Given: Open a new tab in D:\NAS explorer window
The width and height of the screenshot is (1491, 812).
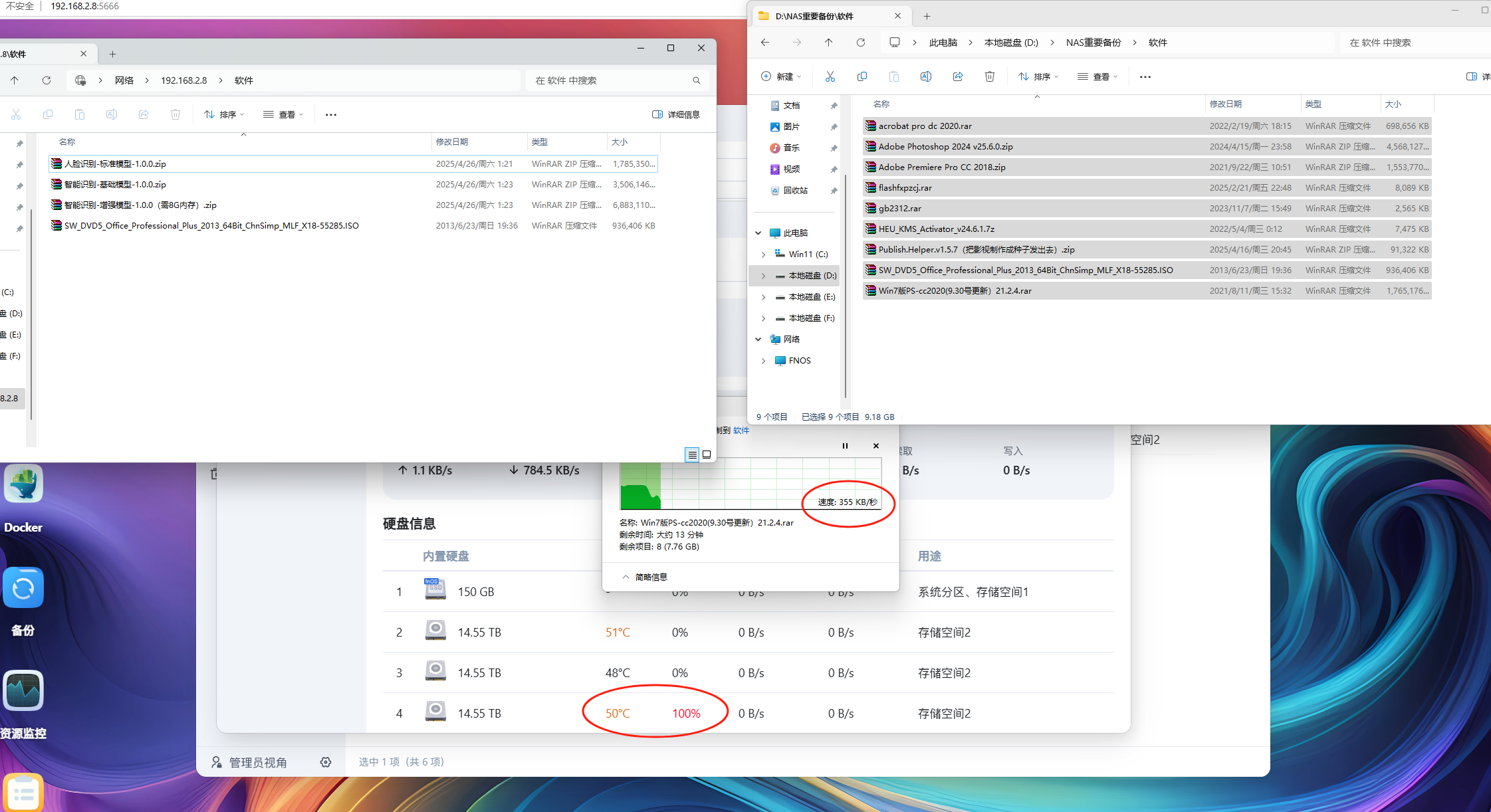Looking at the screenshot, I should pyautogui.click(x=927, y=16).
